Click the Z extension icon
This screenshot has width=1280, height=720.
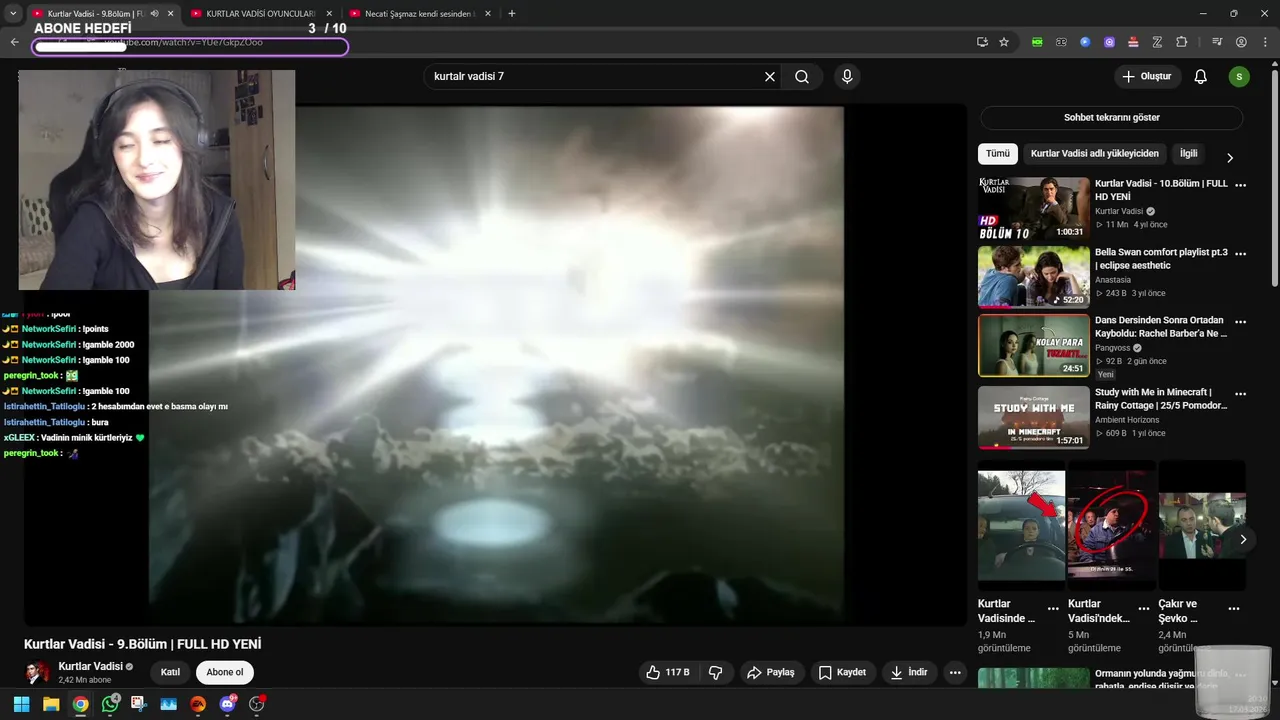click(1157, 42)
